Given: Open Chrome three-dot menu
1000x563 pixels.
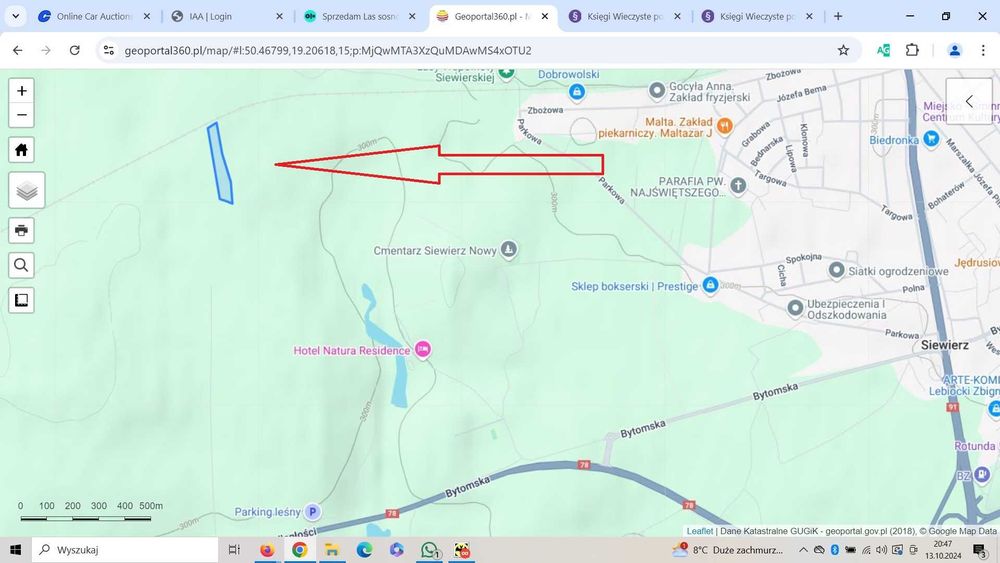Looking at the screenshot, I should coord(983,50).
